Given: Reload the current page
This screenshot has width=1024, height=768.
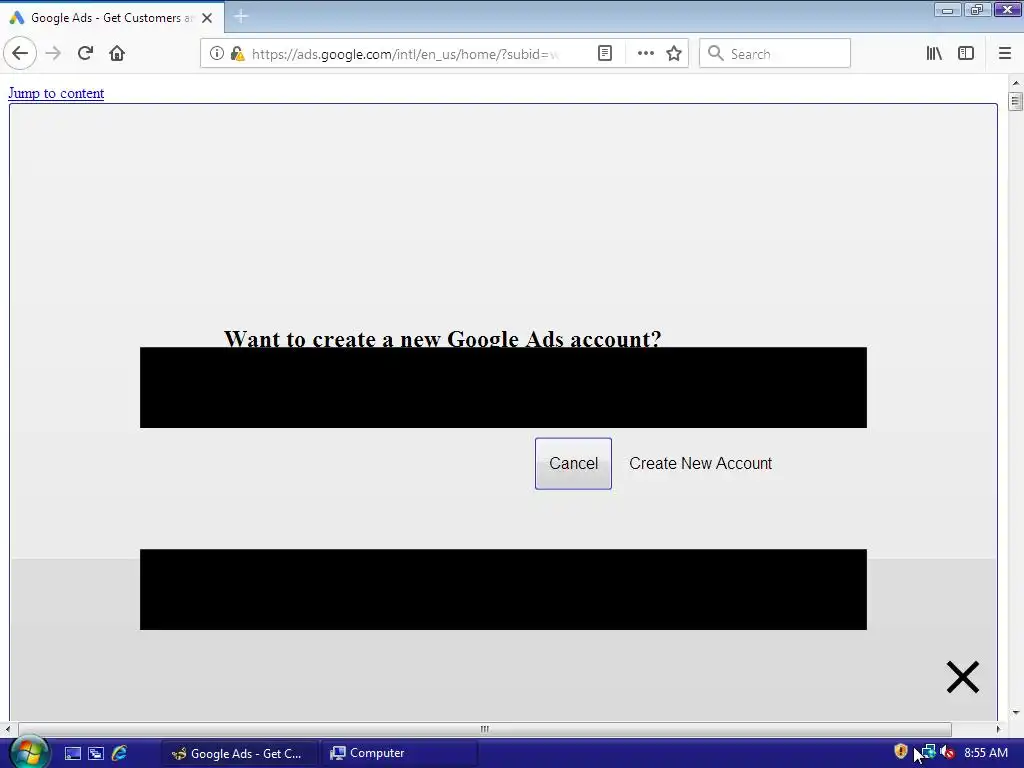Looking at the screenshot, I should coord(86,54).
